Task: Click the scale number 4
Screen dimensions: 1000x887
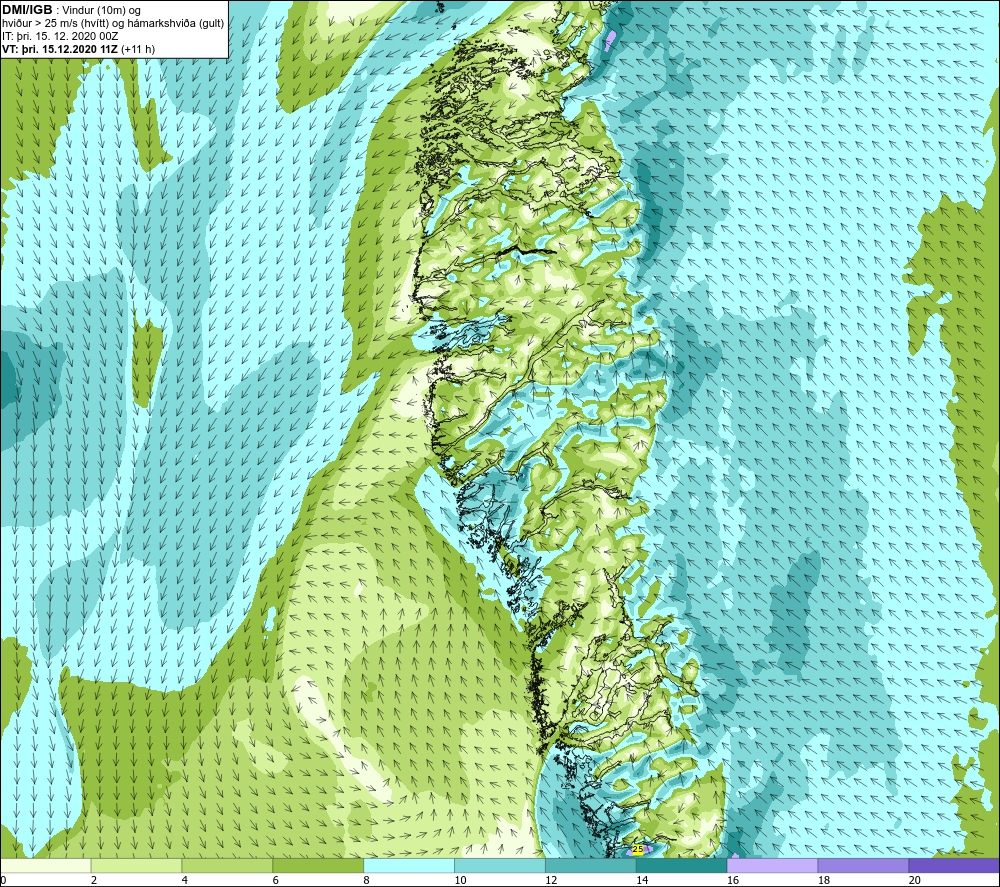Action: [185, 880]
